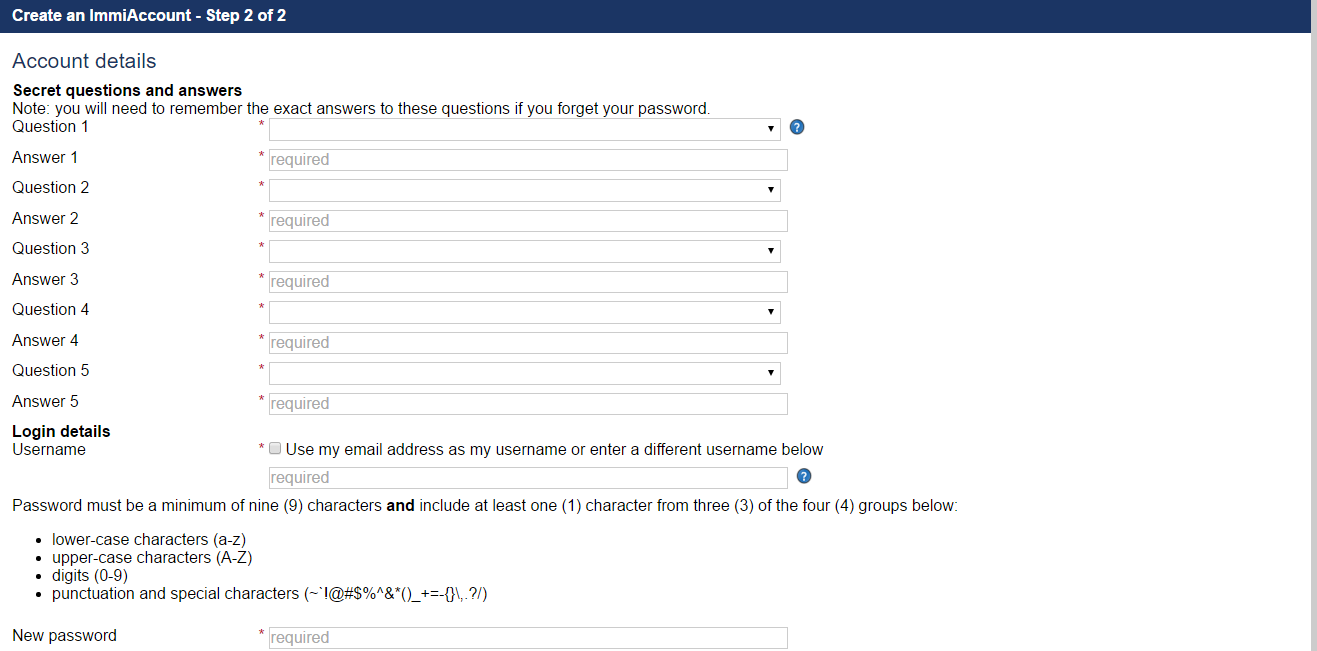
Task: Open the help tooltip beside Question 1
Action: coord(796,127)
